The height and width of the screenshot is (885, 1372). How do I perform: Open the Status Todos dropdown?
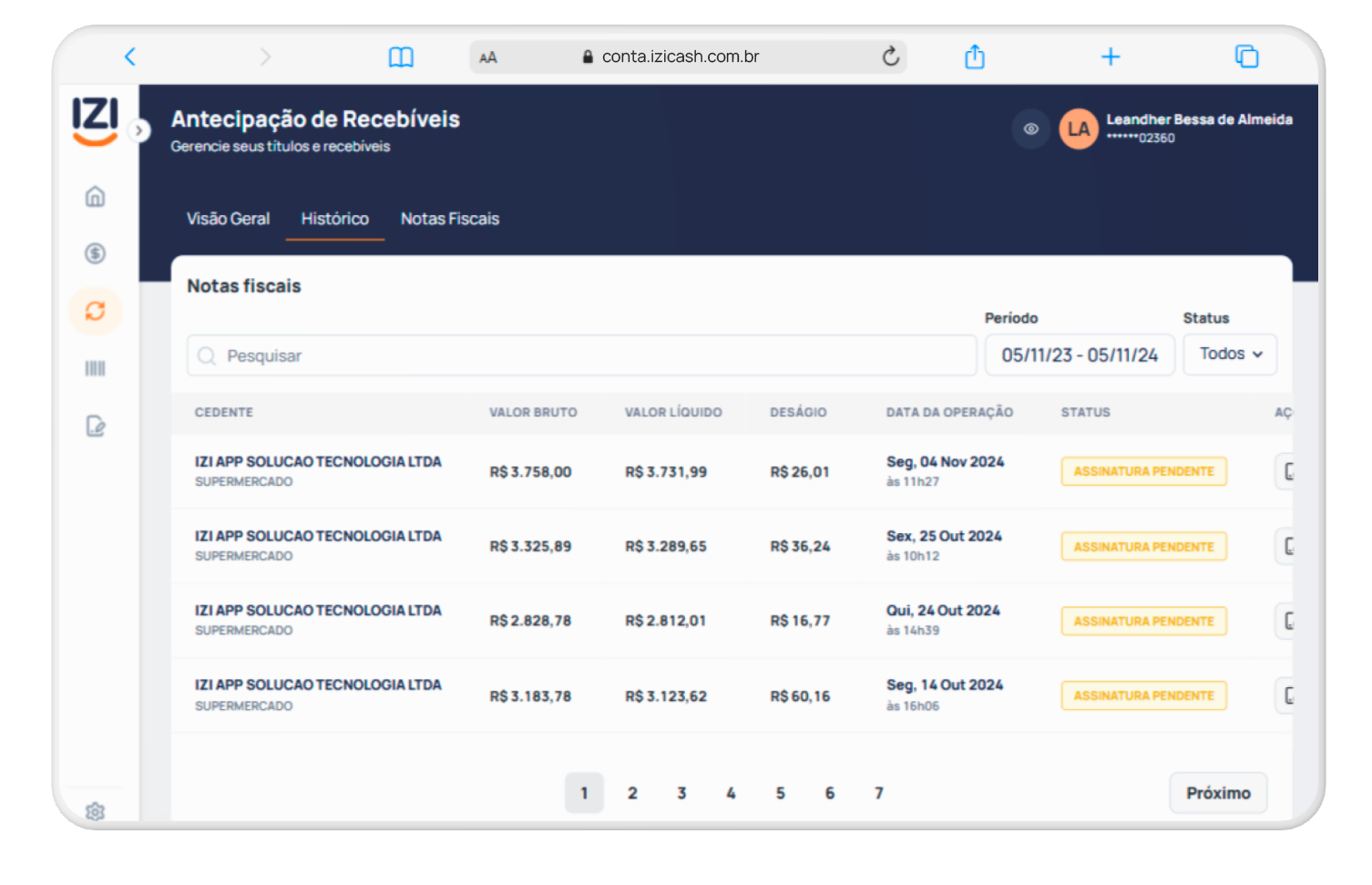1229,355
